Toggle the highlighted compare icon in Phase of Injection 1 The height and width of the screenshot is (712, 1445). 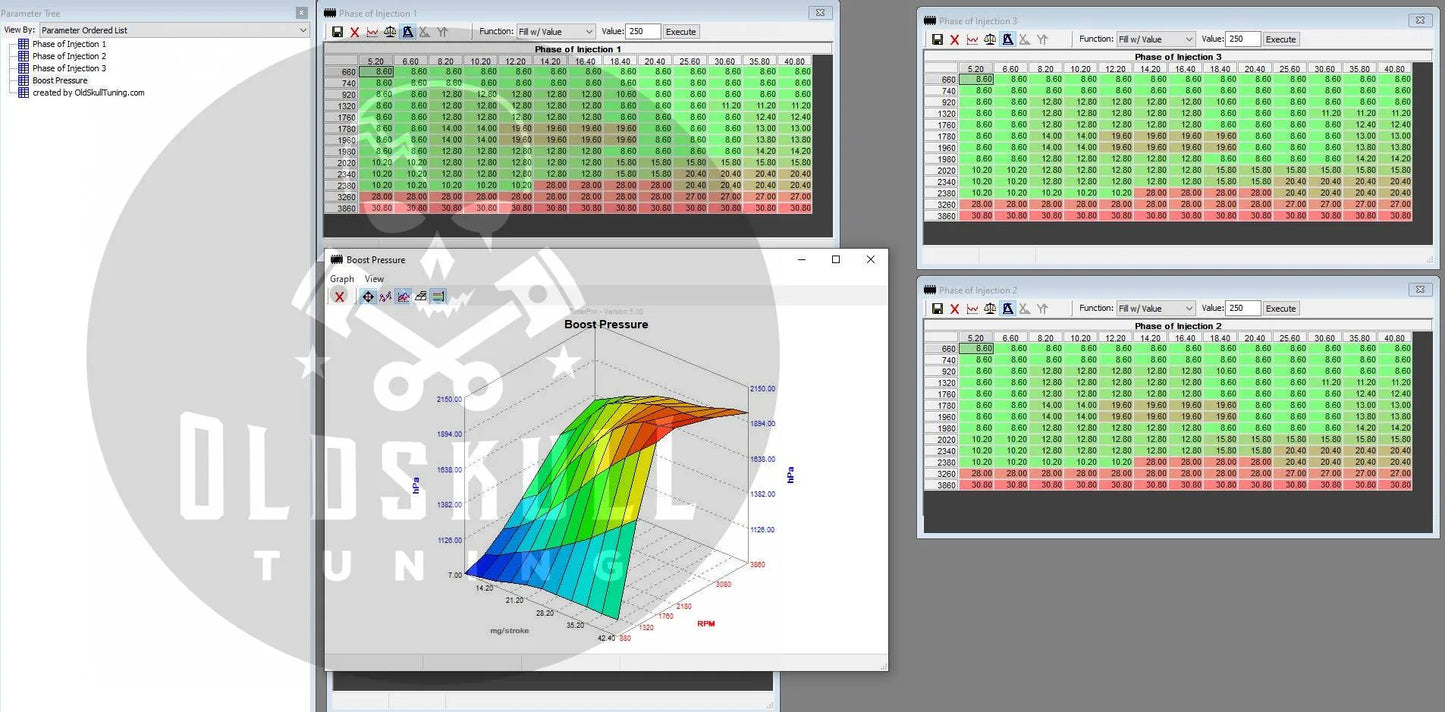click(x=407, y=32)
